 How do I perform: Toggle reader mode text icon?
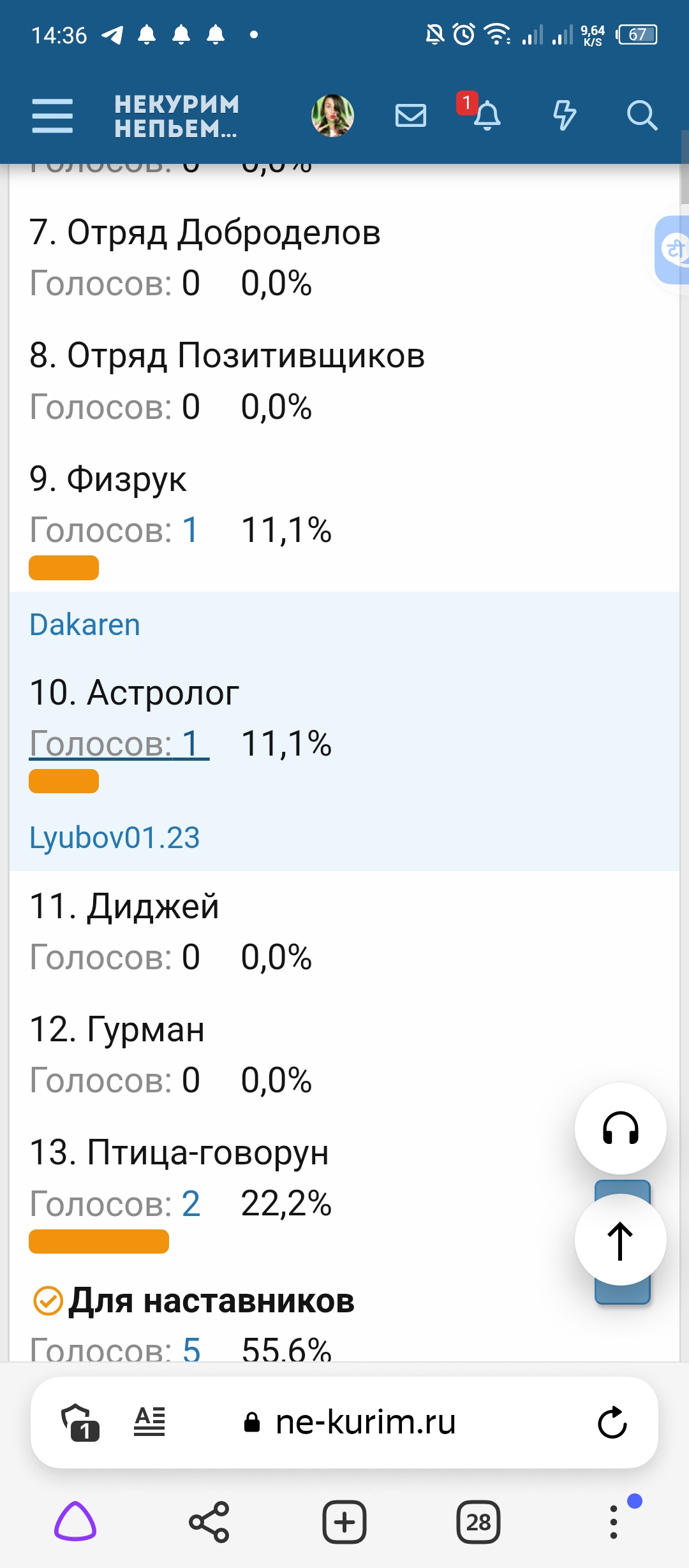pos(149,1422)
